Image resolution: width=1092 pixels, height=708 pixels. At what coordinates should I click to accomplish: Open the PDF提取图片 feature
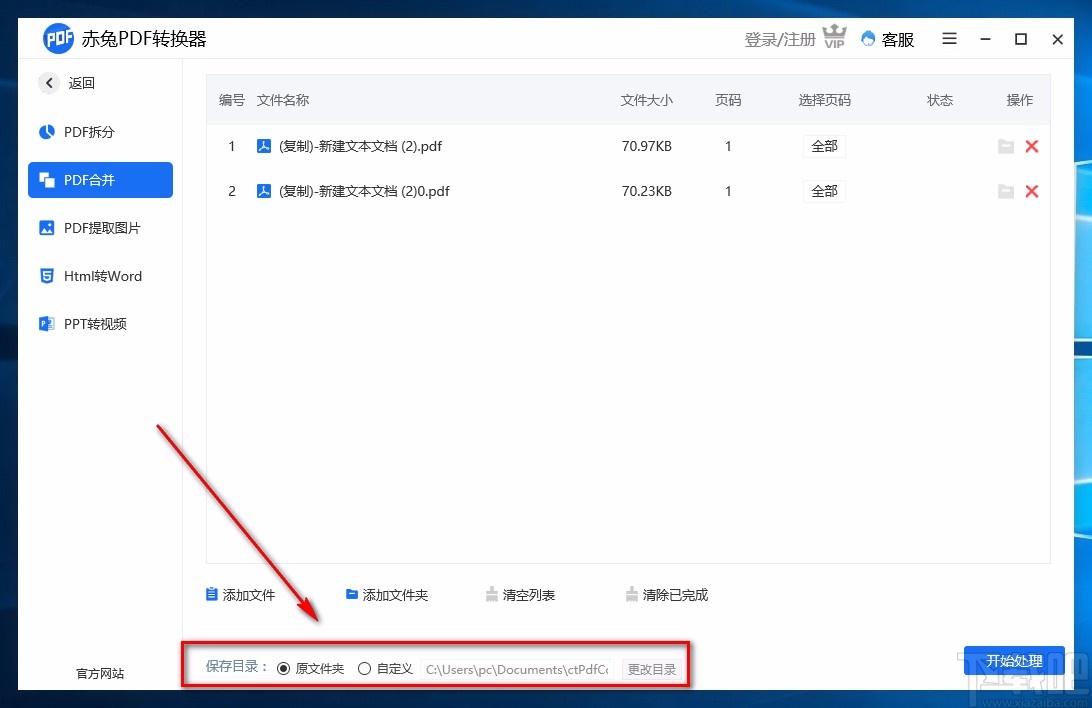tap(100, 228)
